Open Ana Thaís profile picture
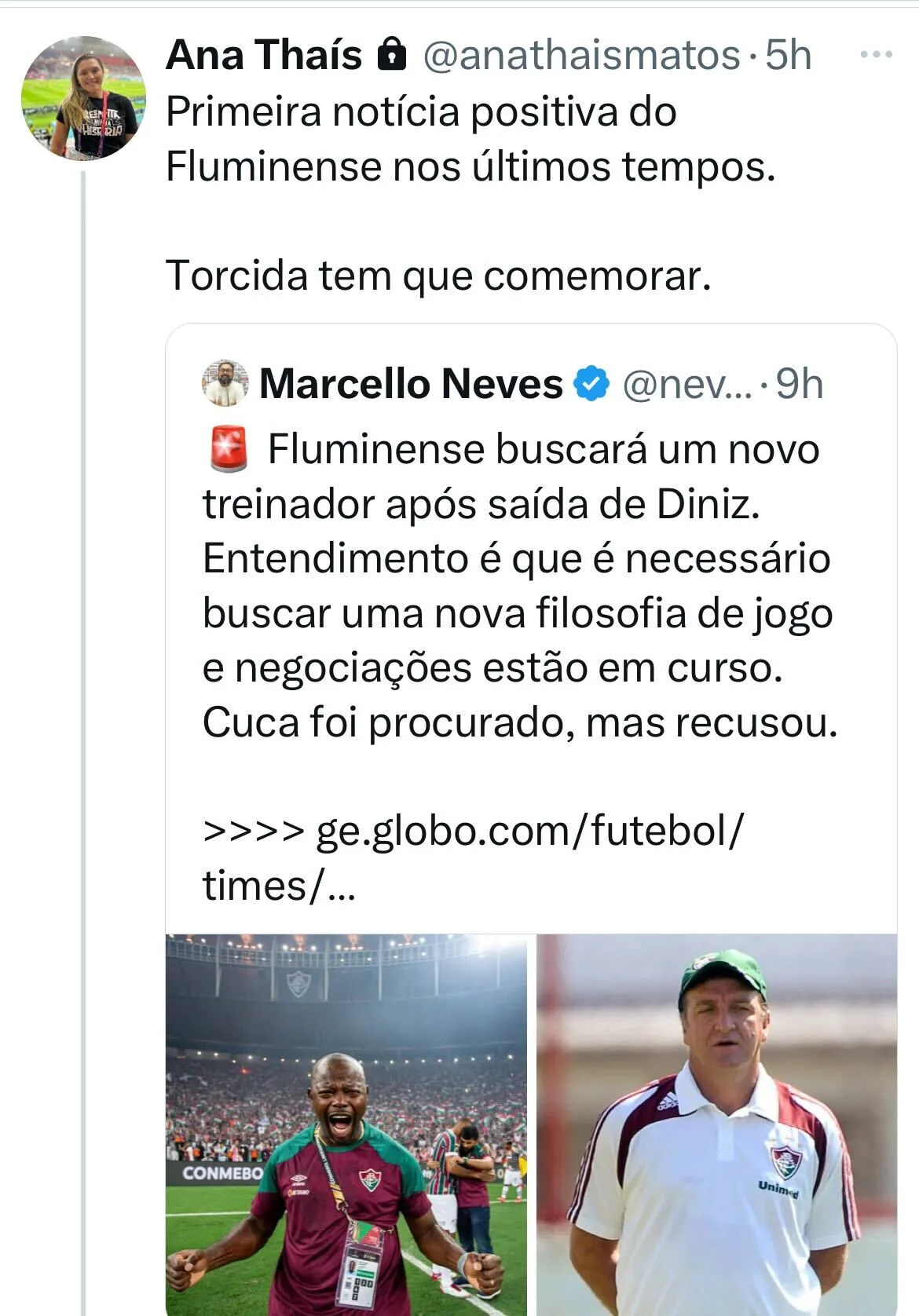Screen dimensions: 919x1316 pos(83,97)
